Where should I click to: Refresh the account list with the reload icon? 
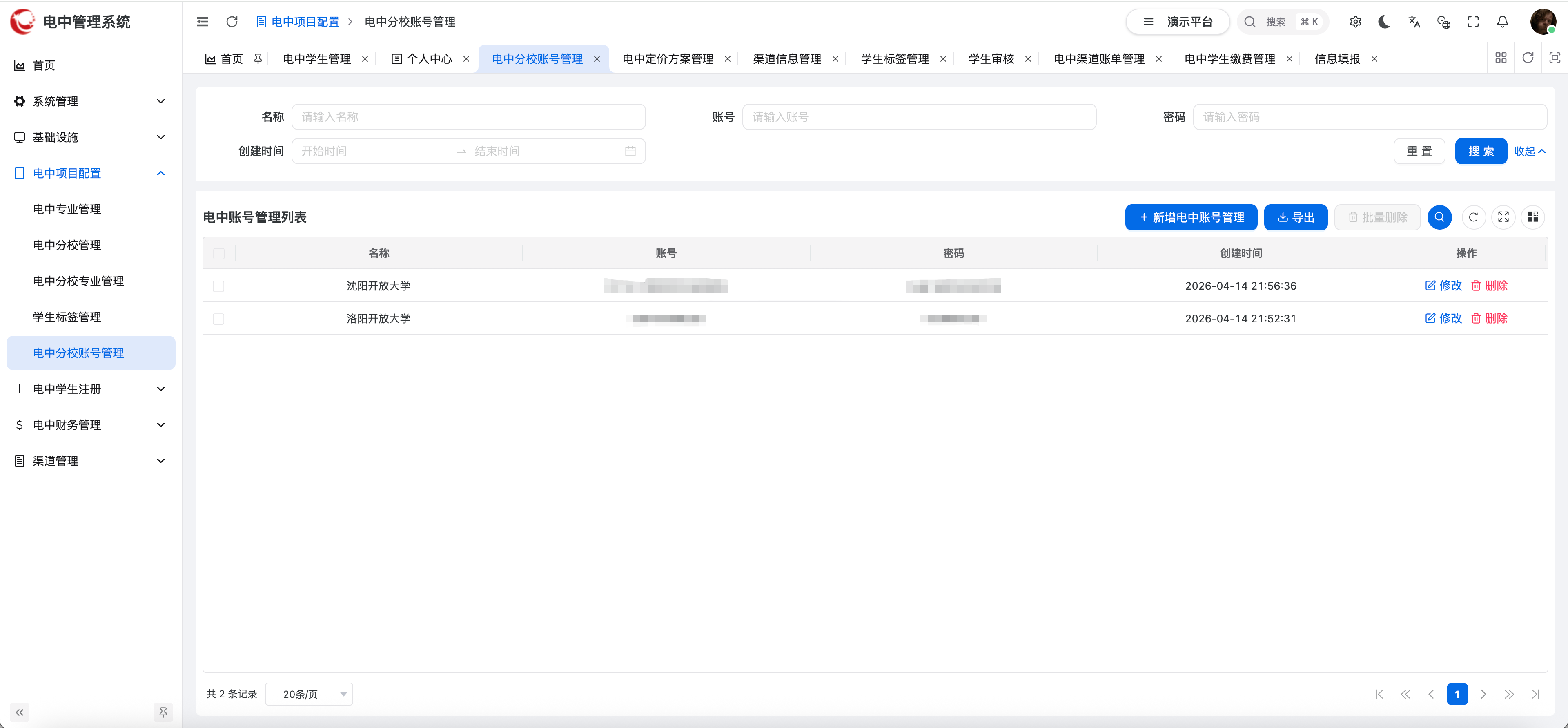click(x=1474, y=217)
